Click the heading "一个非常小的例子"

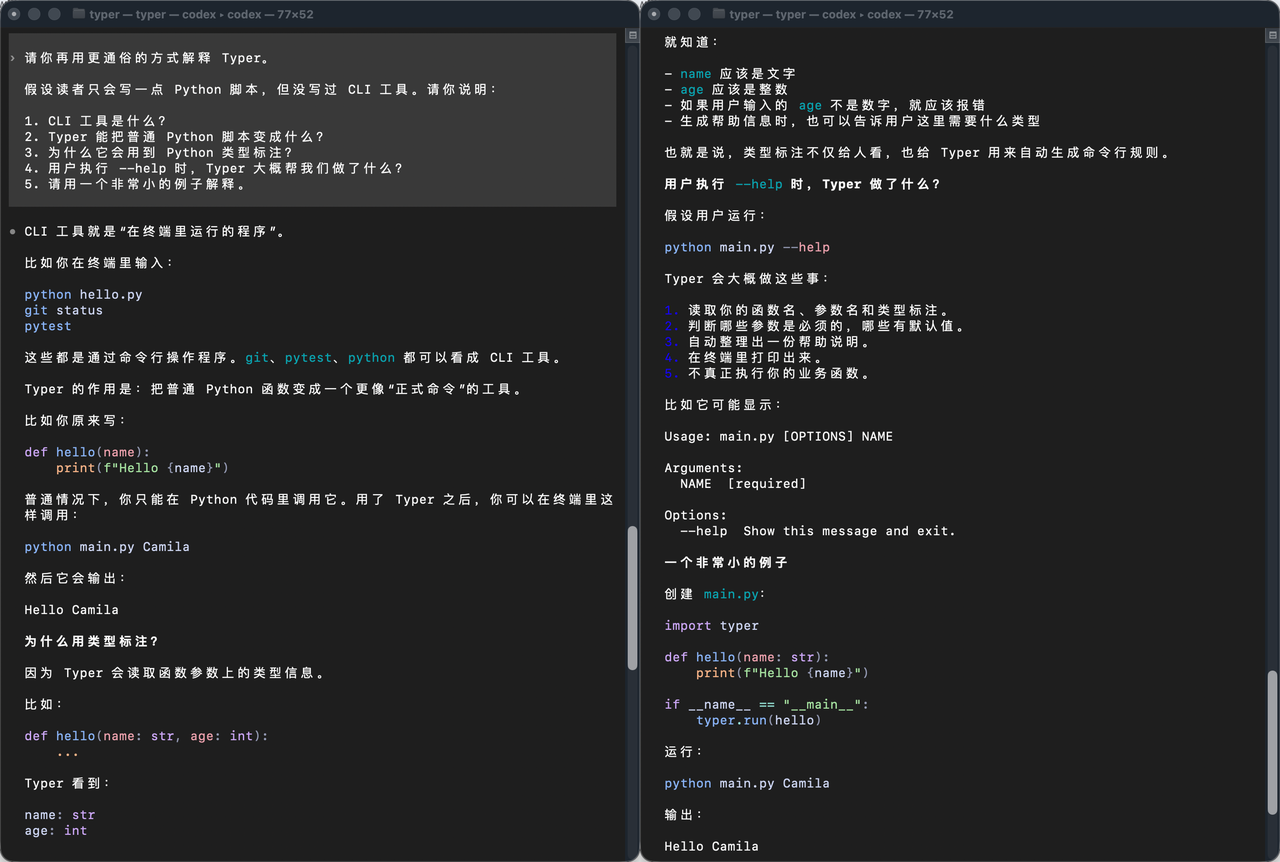point(727,563)
